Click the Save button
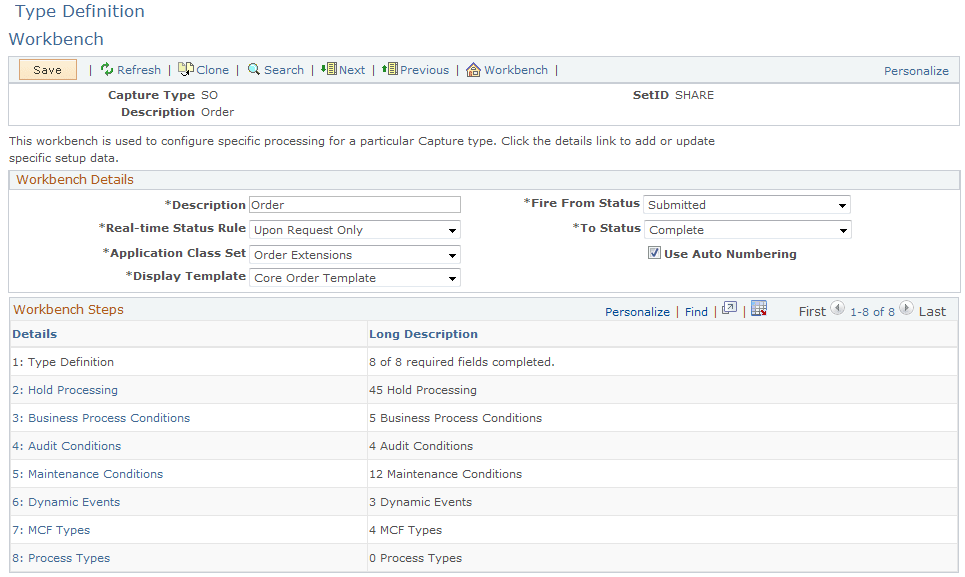Screen dimensions: 965x577 (x=47, y=70)
